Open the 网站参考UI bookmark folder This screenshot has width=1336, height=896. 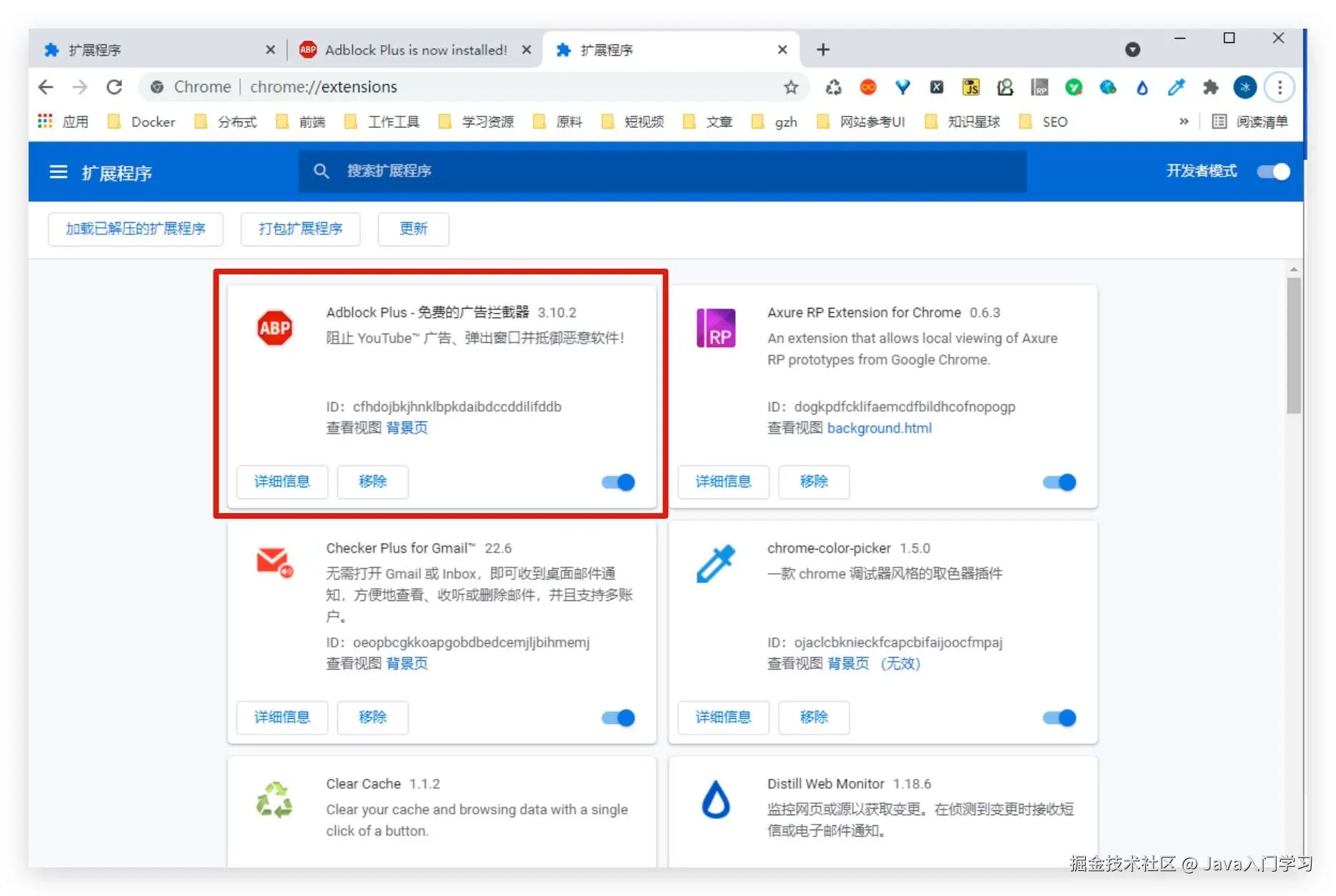click(861, 121)
